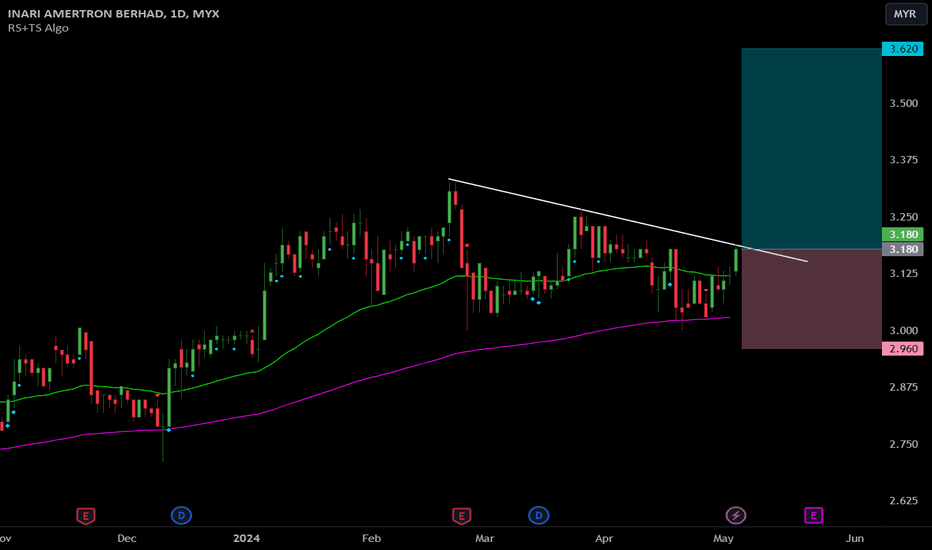932x550 pixels.
Task: Click the MYR currency button
Action: coord(905,14)
